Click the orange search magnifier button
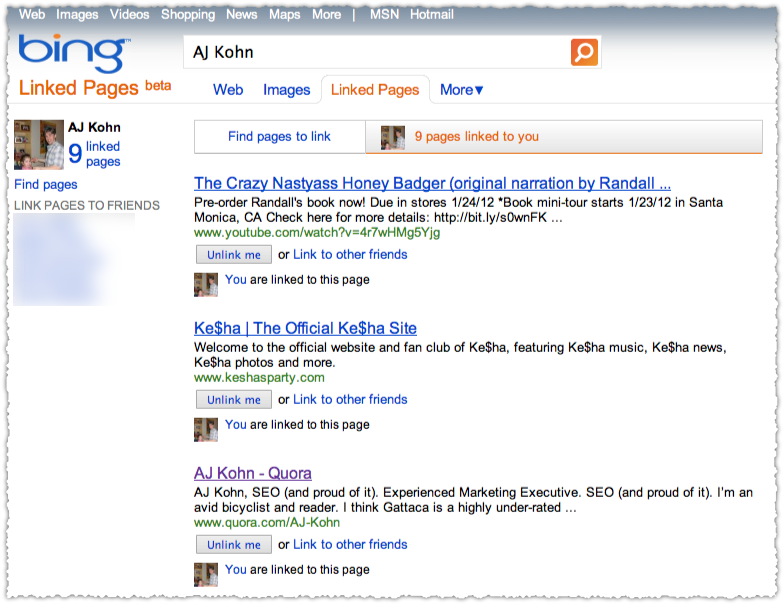 coord(584,52)
